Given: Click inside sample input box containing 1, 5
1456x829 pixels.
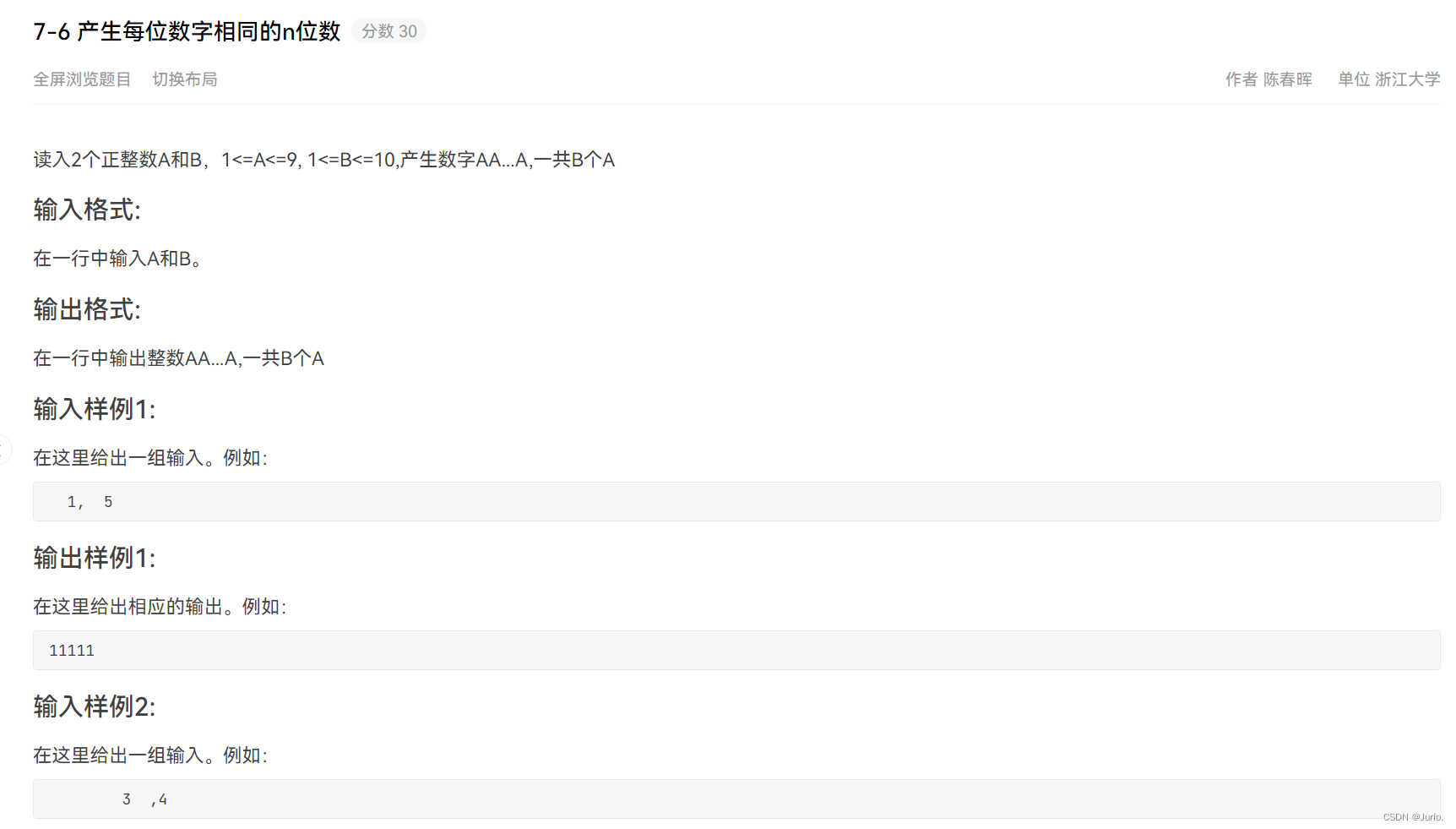Looking at the screenshot, I should [736, 502].
